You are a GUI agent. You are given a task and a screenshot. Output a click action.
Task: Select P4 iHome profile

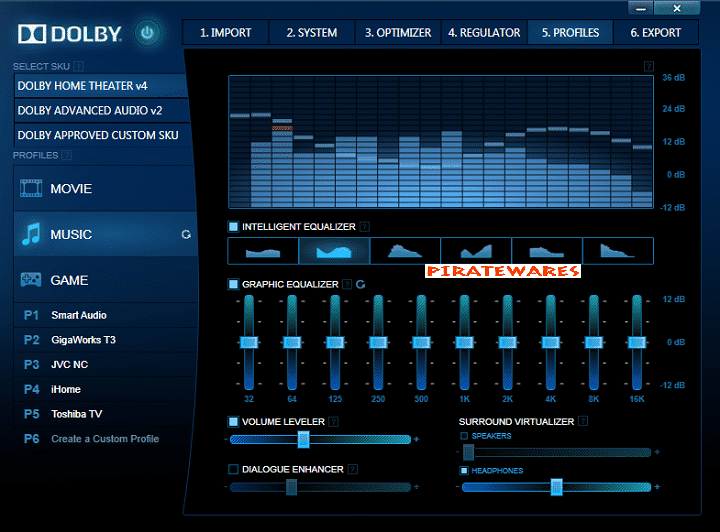(105, 390)
